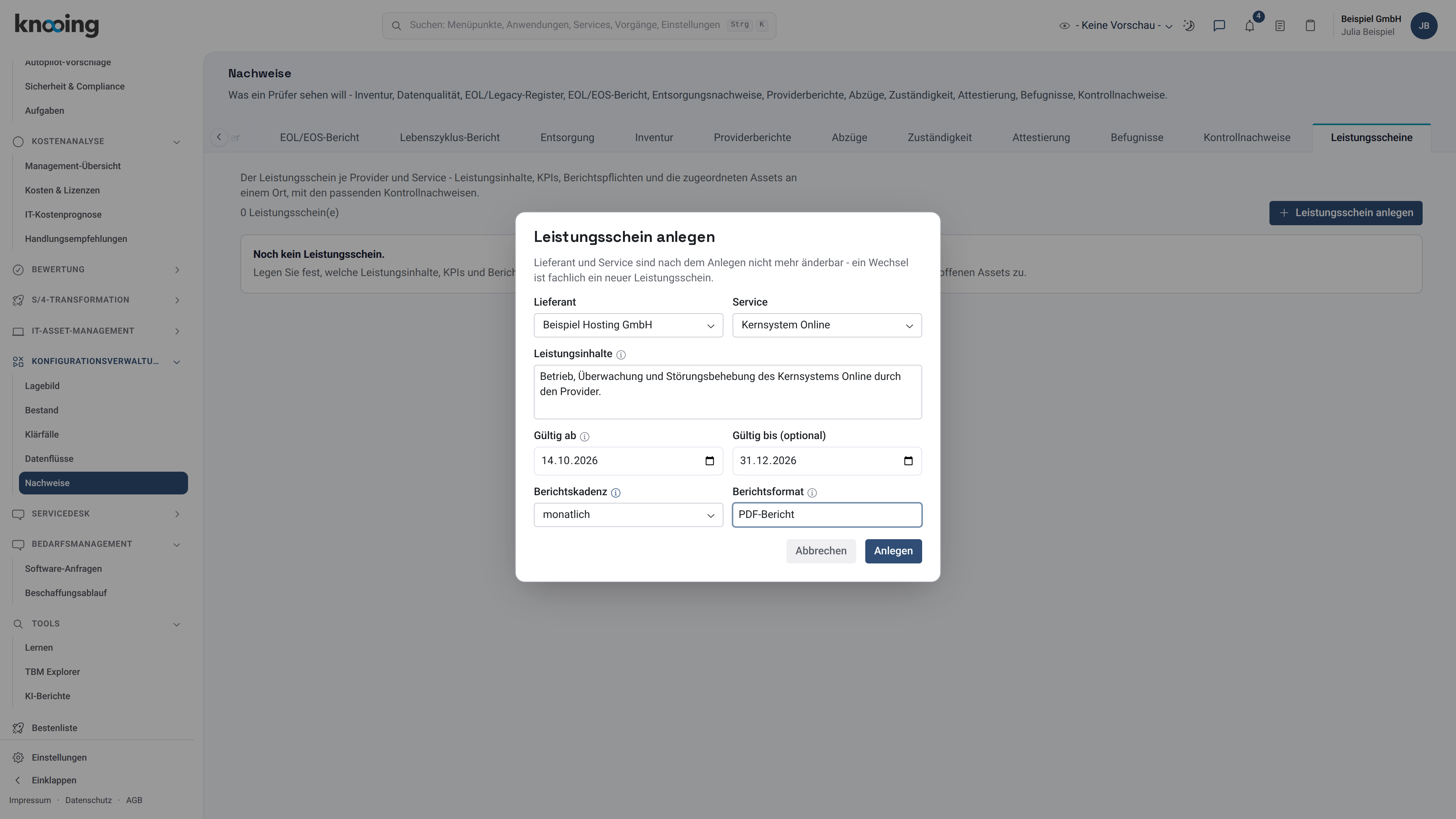Open the calendar picker for Gültig bis

click(908, 461)
